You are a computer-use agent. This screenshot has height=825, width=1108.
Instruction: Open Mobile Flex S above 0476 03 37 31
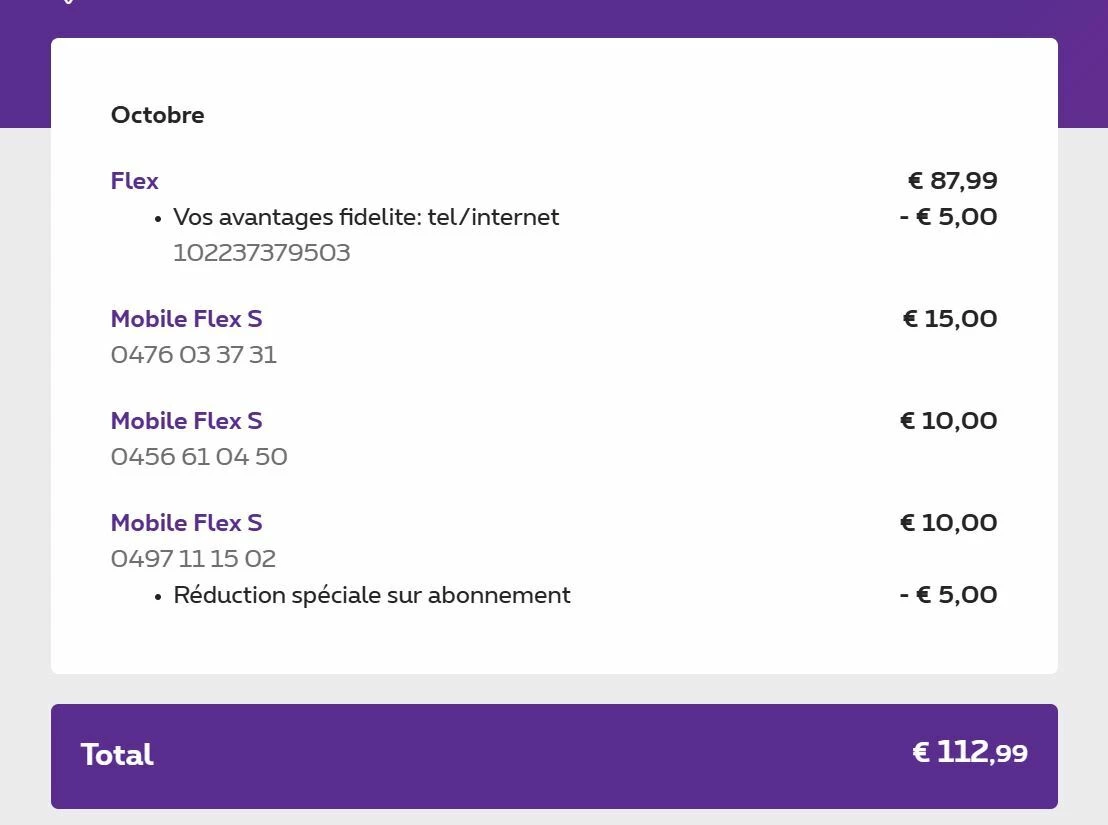click(186, 319)
